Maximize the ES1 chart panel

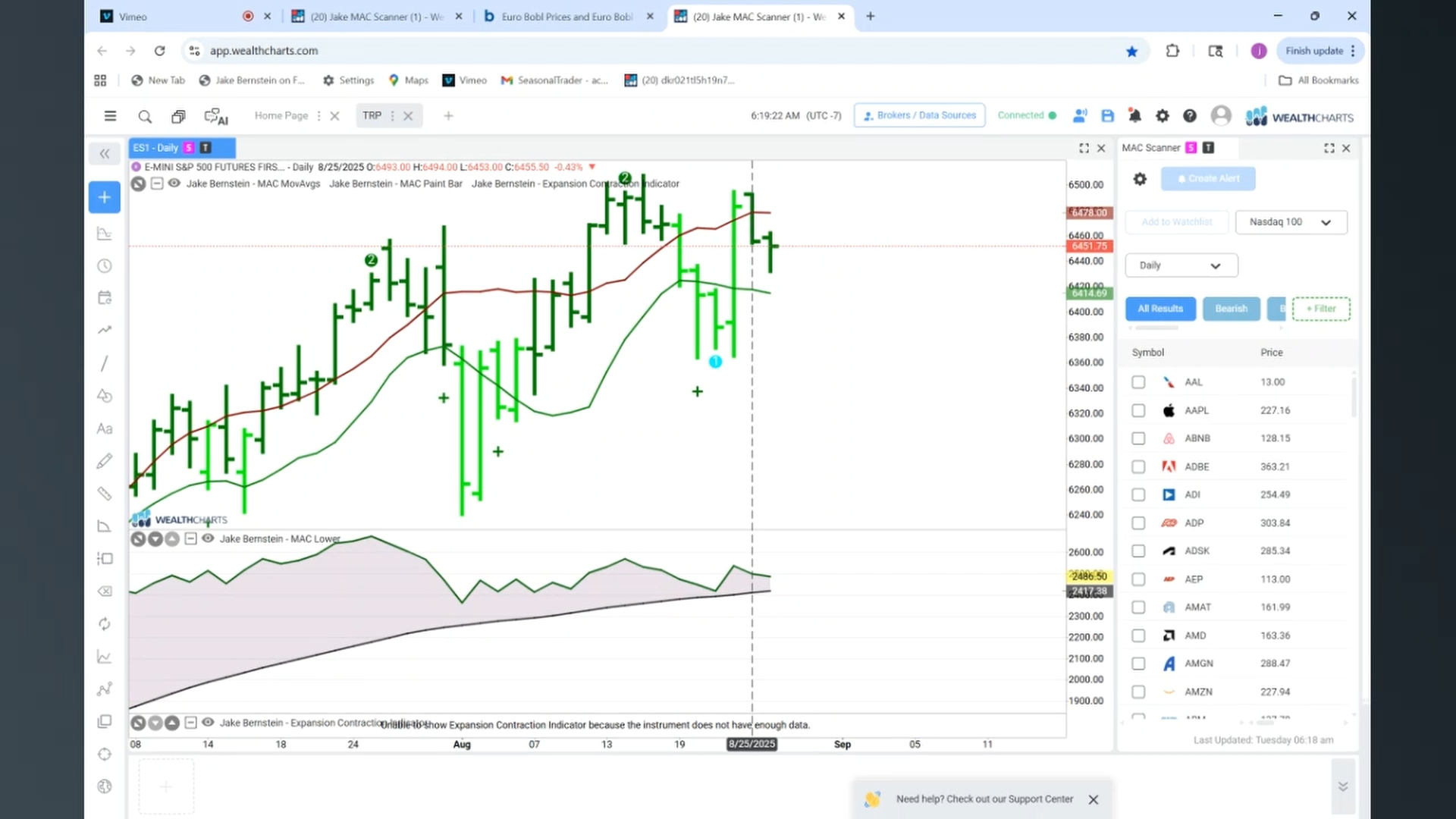[x=1084, y=149]
